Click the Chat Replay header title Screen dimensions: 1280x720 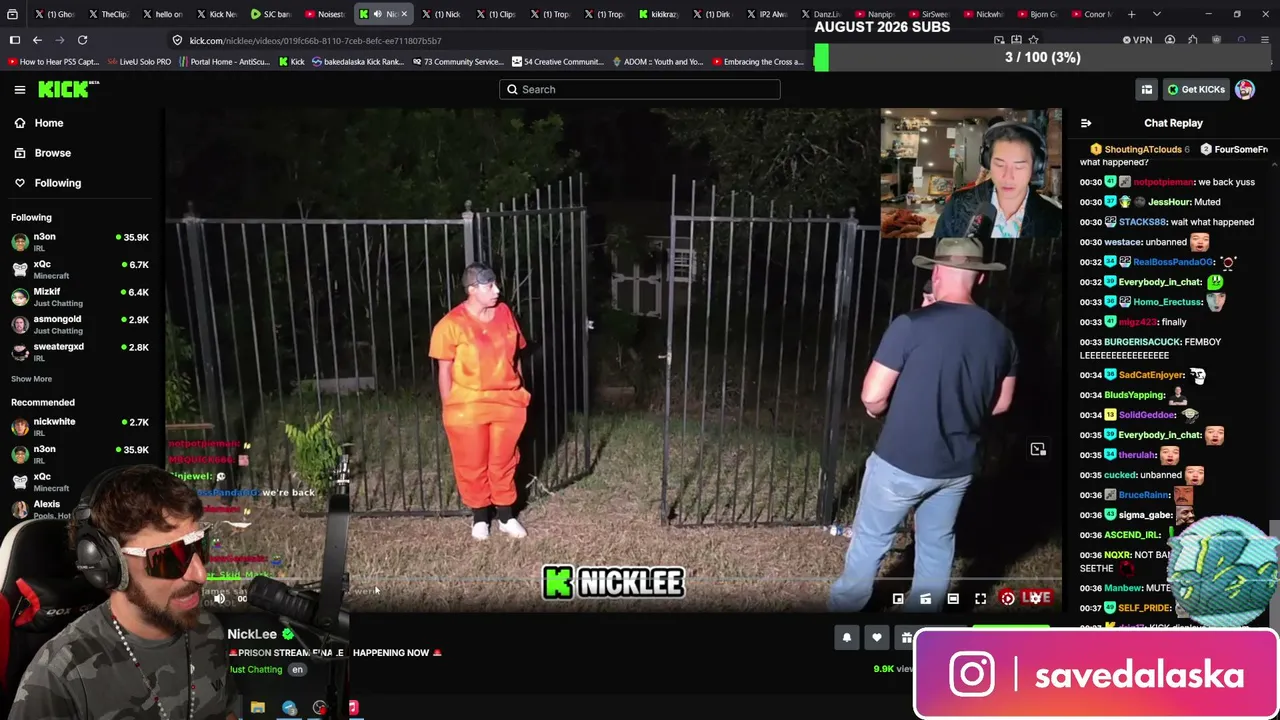(1173, 123)
